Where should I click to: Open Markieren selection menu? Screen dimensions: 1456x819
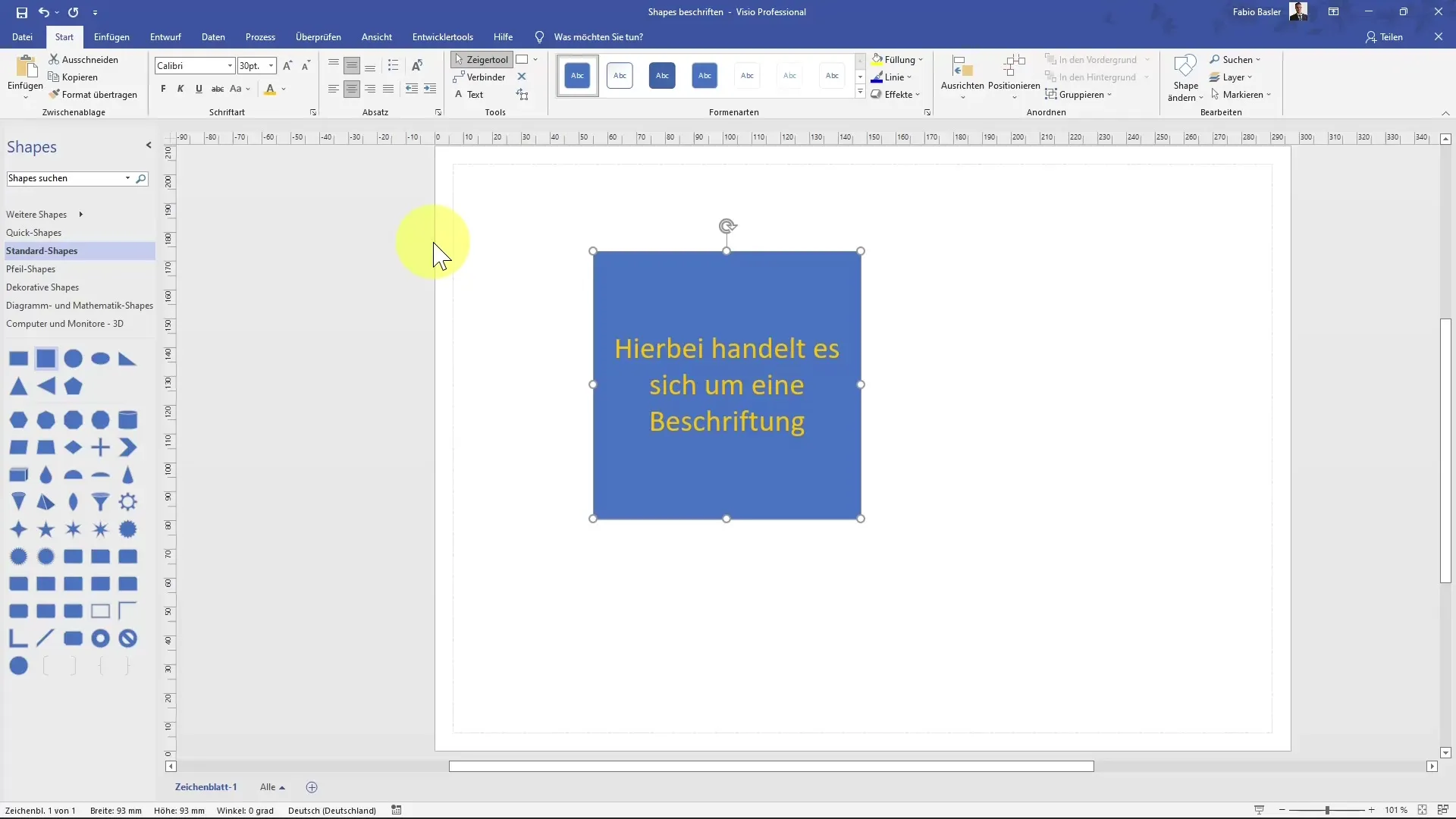(1241, 94)
